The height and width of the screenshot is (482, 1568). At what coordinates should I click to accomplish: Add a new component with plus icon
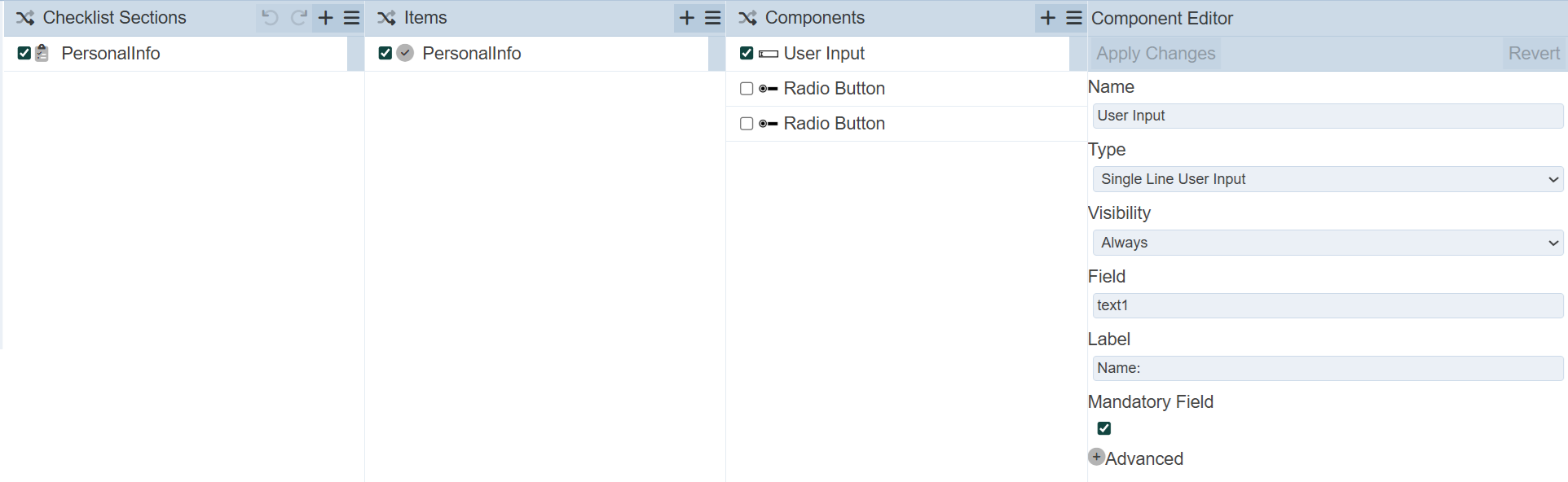pyautogui.click(x=1048, y=18)
